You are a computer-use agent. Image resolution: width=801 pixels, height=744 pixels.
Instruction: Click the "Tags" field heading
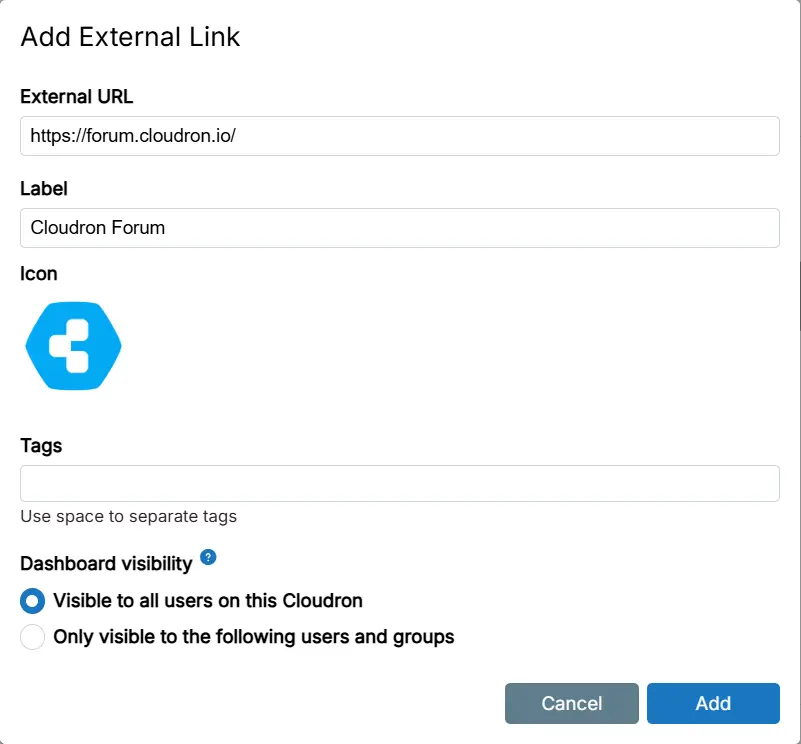coord(41,446)
